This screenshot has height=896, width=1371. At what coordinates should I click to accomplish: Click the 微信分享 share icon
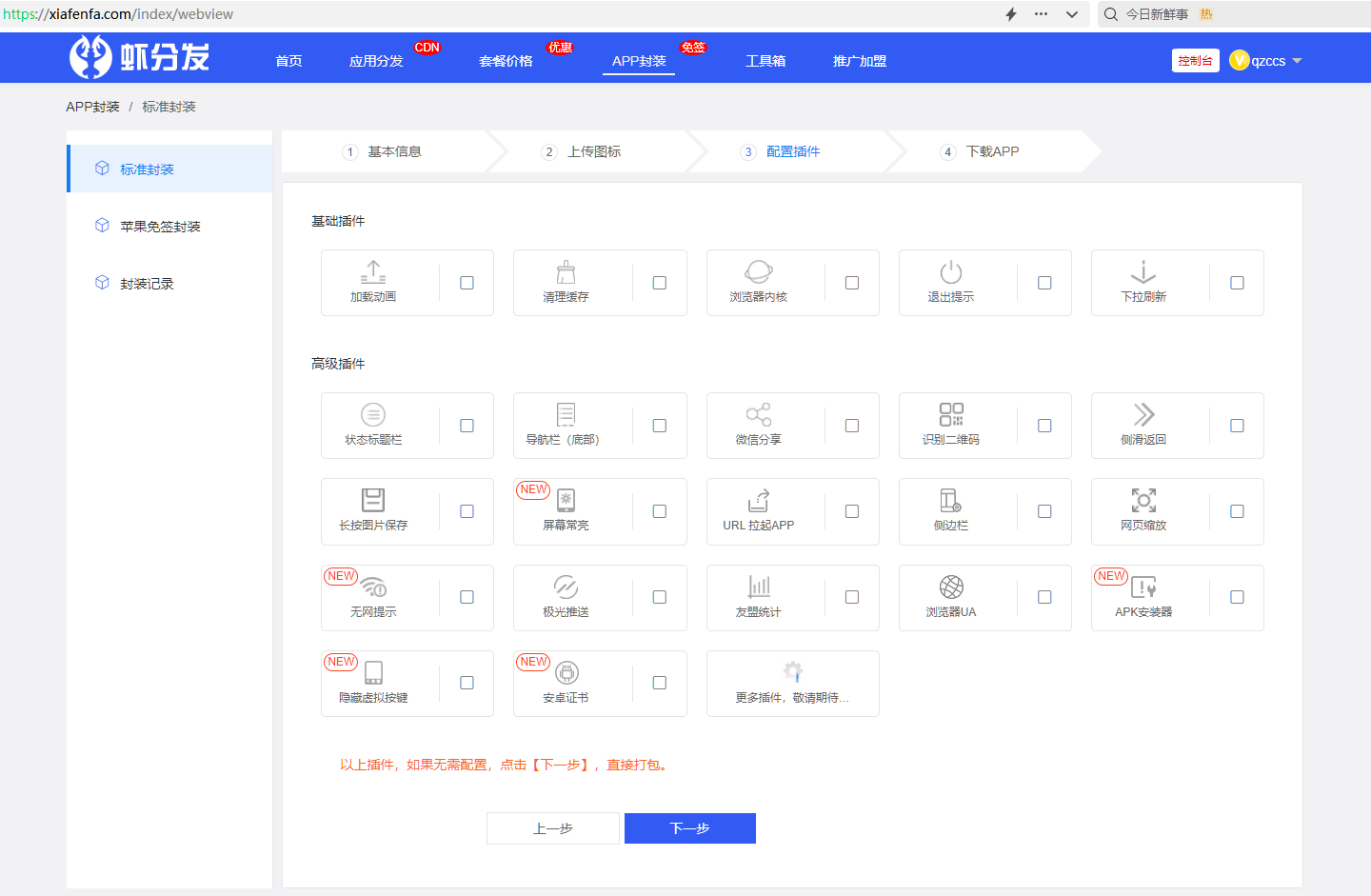759,415
